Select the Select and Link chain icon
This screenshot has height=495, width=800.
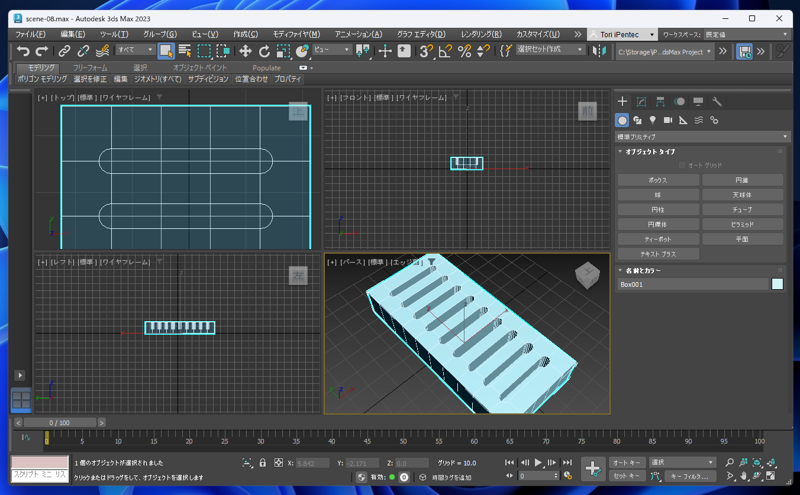pyautogui.click(x=64, y=51)
